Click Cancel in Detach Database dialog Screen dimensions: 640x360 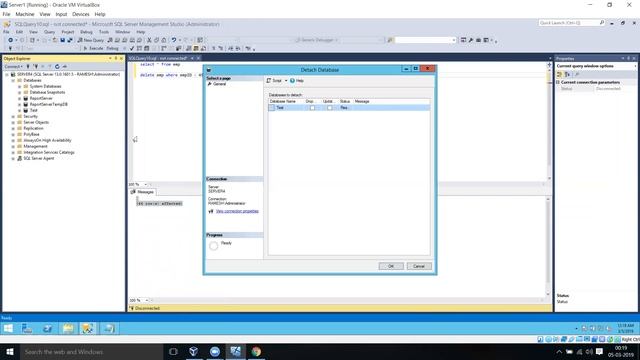click(x=419, y=266)
